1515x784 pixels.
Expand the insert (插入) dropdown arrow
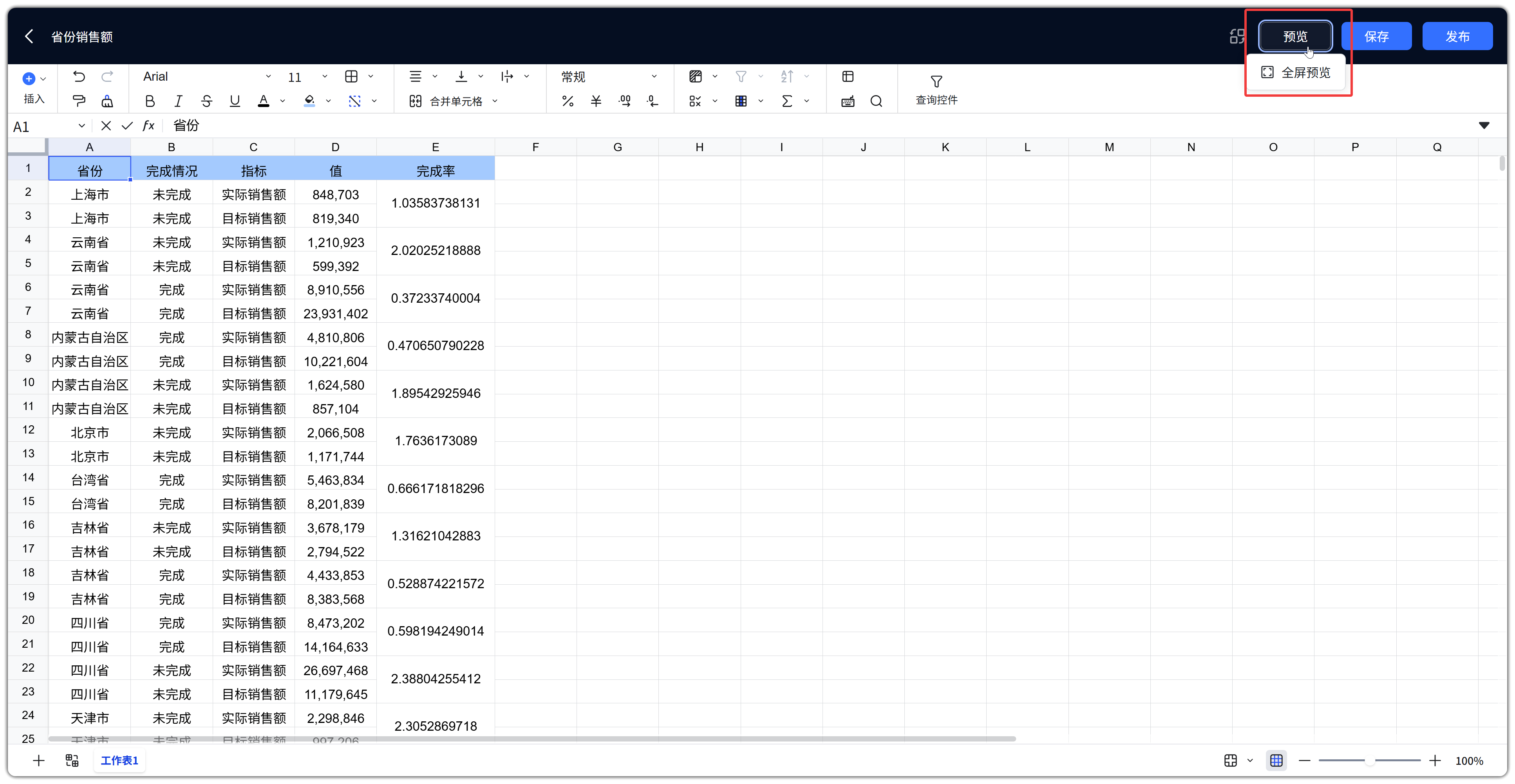(x=43, y=79)
